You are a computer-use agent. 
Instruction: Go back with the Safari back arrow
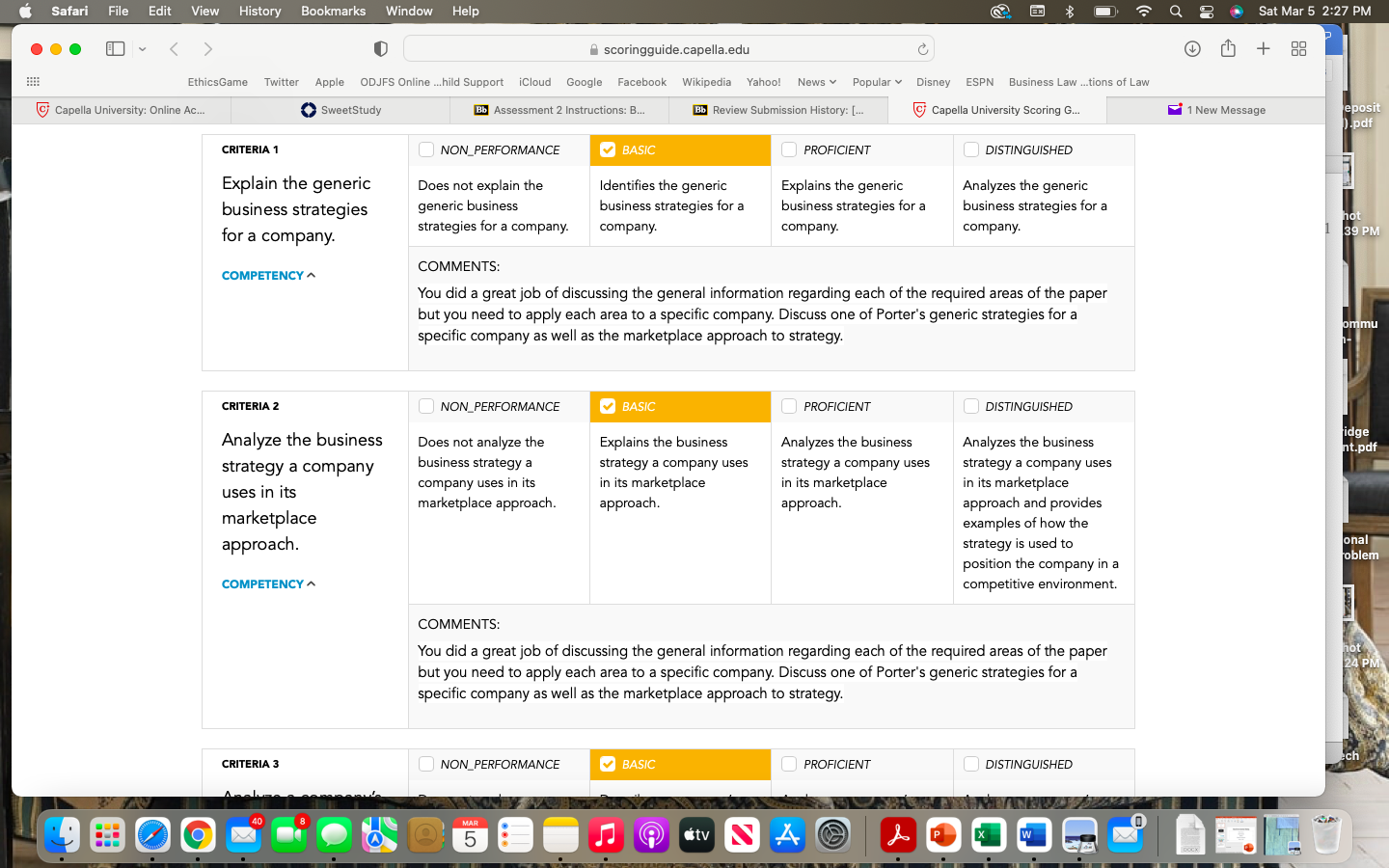point(174,48)
